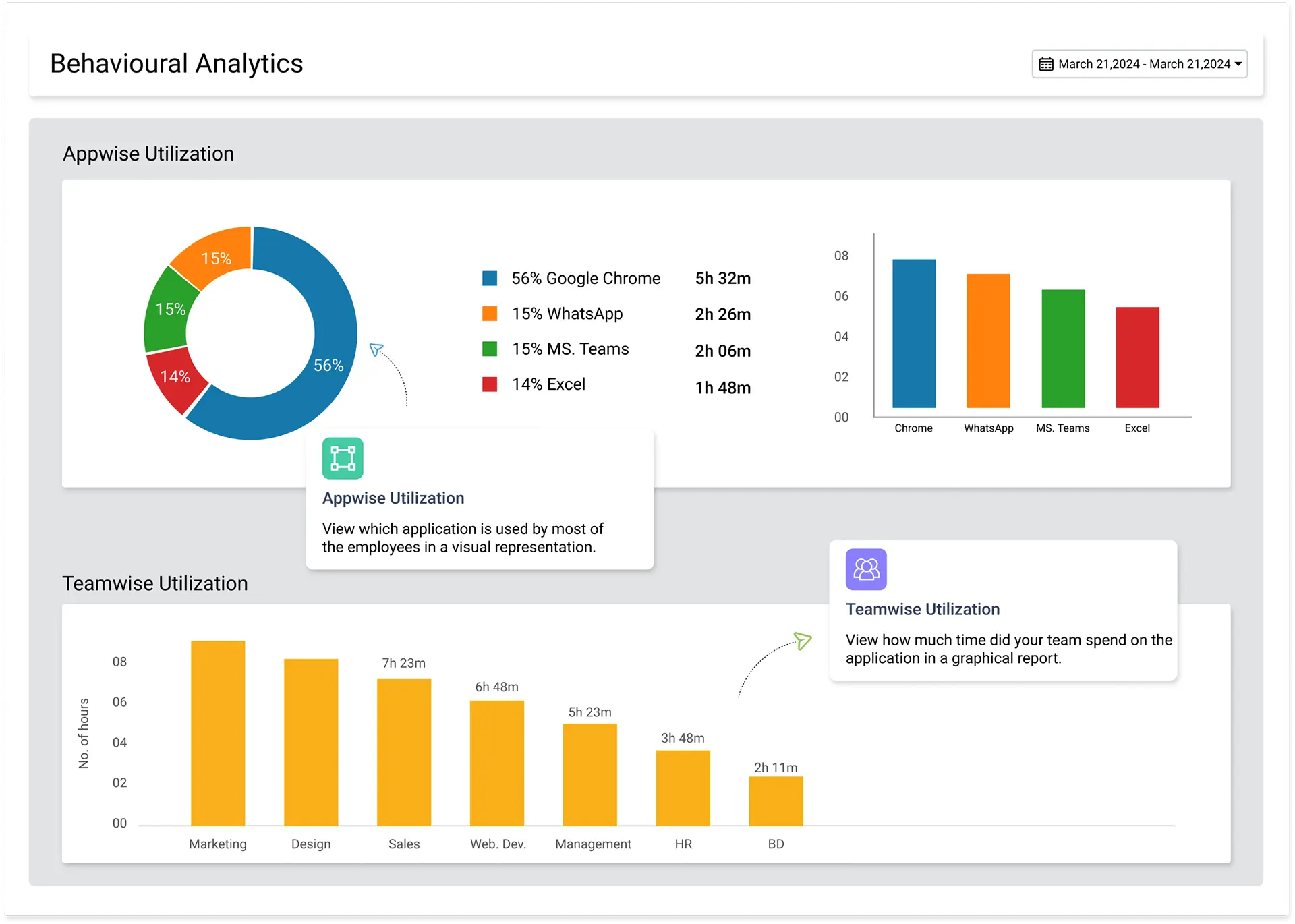Click the 'Excel' x-axis label
The width and height of the screenshot is (1295, 924).
coord(1137,428)
